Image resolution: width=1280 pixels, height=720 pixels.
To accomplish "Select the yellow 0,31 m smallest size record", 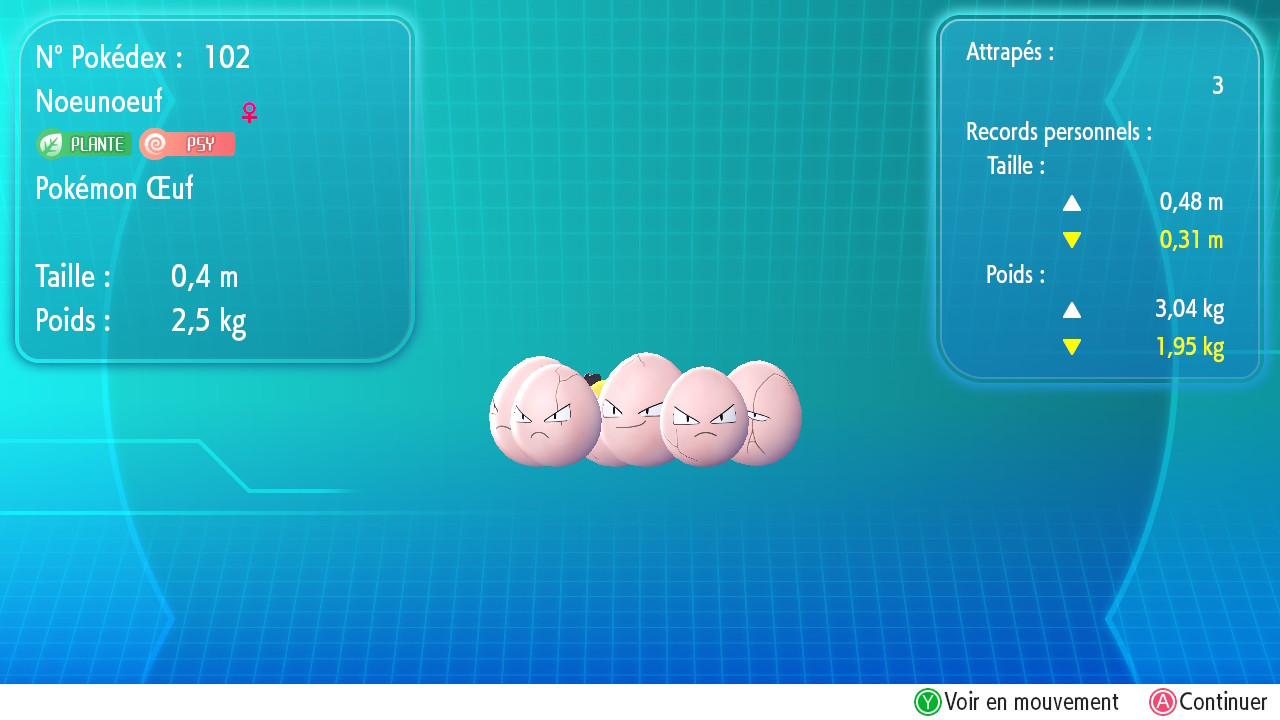I will (1191, 240).
